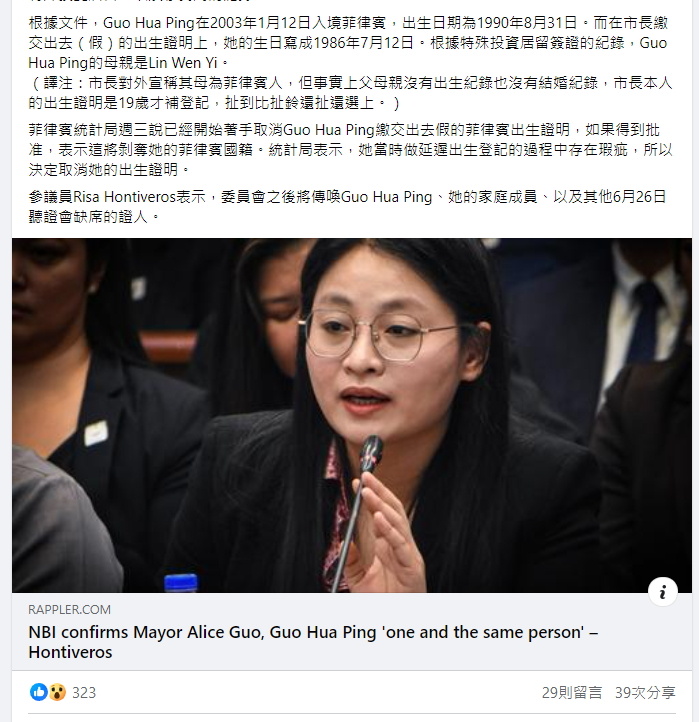
Task: Open the info icon on the article image
Action: [662, 592]
